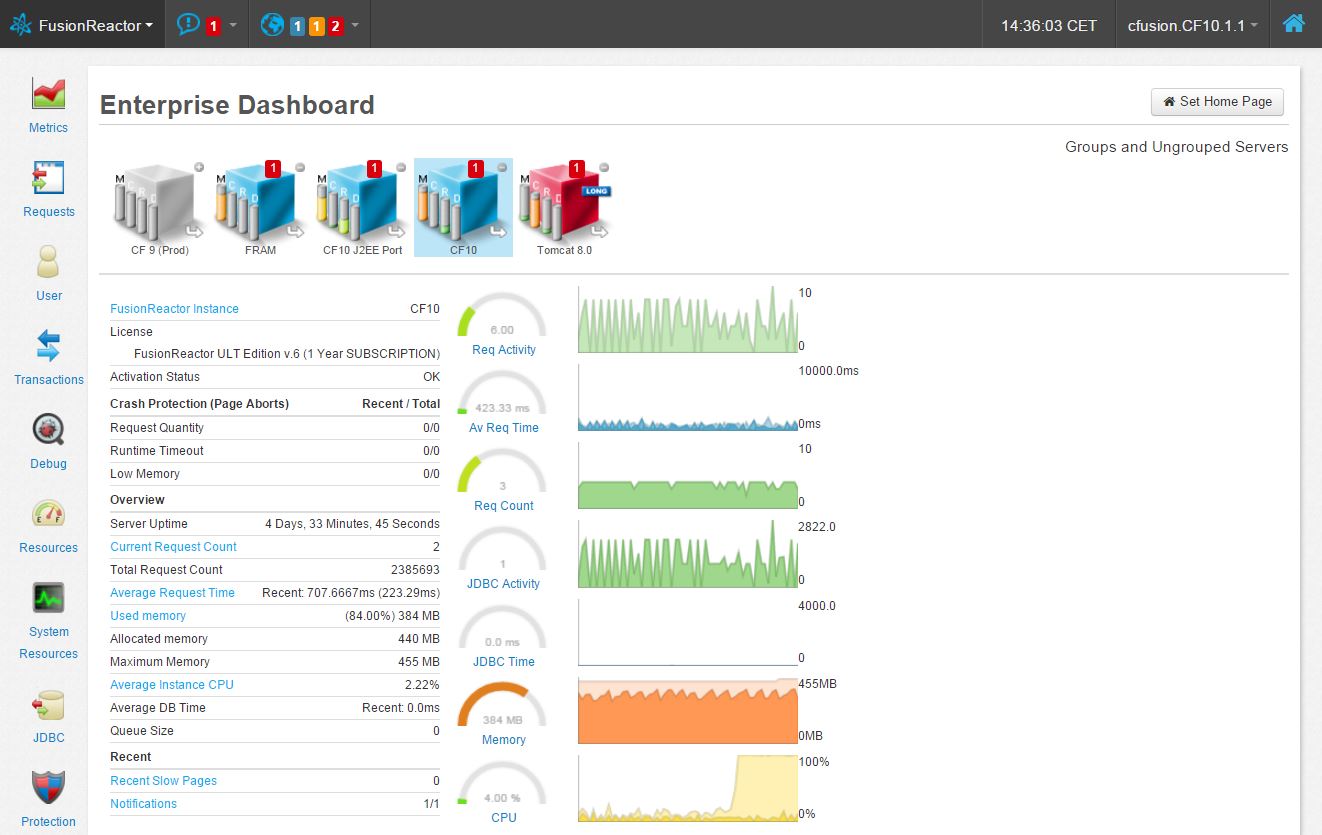Click the Req Activity green chart

pos(688,320)
